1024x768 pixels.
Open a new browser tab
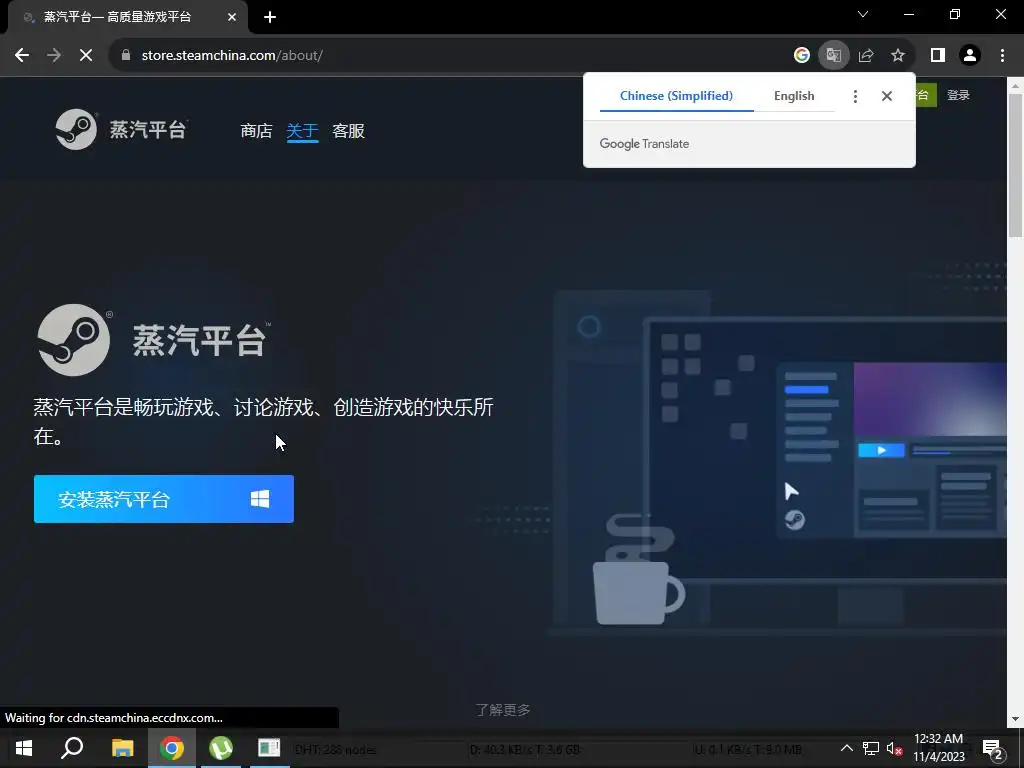coord(270,17)
